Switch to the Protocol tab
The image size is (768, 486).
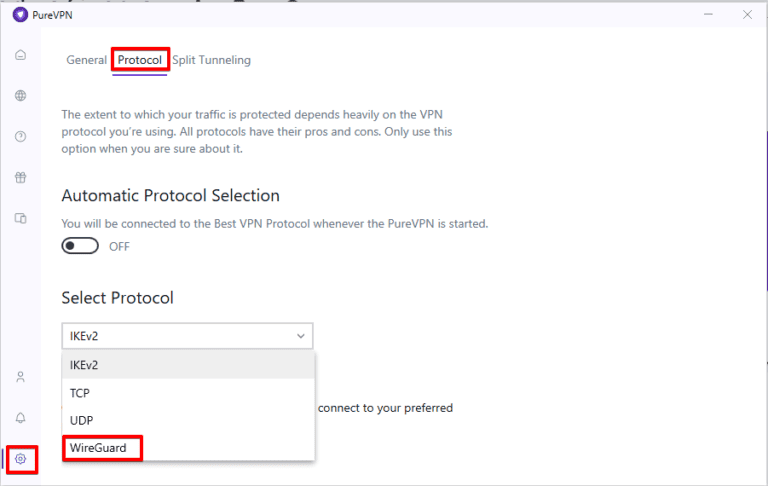(x=140, y=60)
